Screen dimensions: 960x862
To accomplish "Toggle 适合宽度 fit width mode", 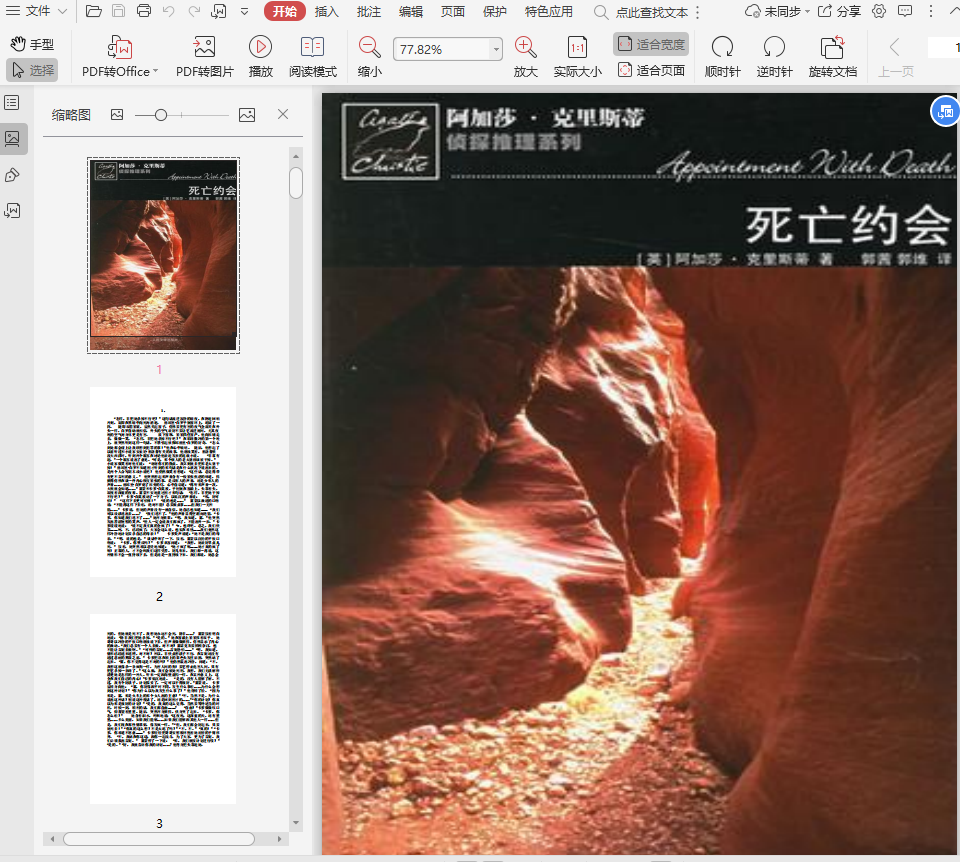I will pyautogui.click(x=651, y=45).
